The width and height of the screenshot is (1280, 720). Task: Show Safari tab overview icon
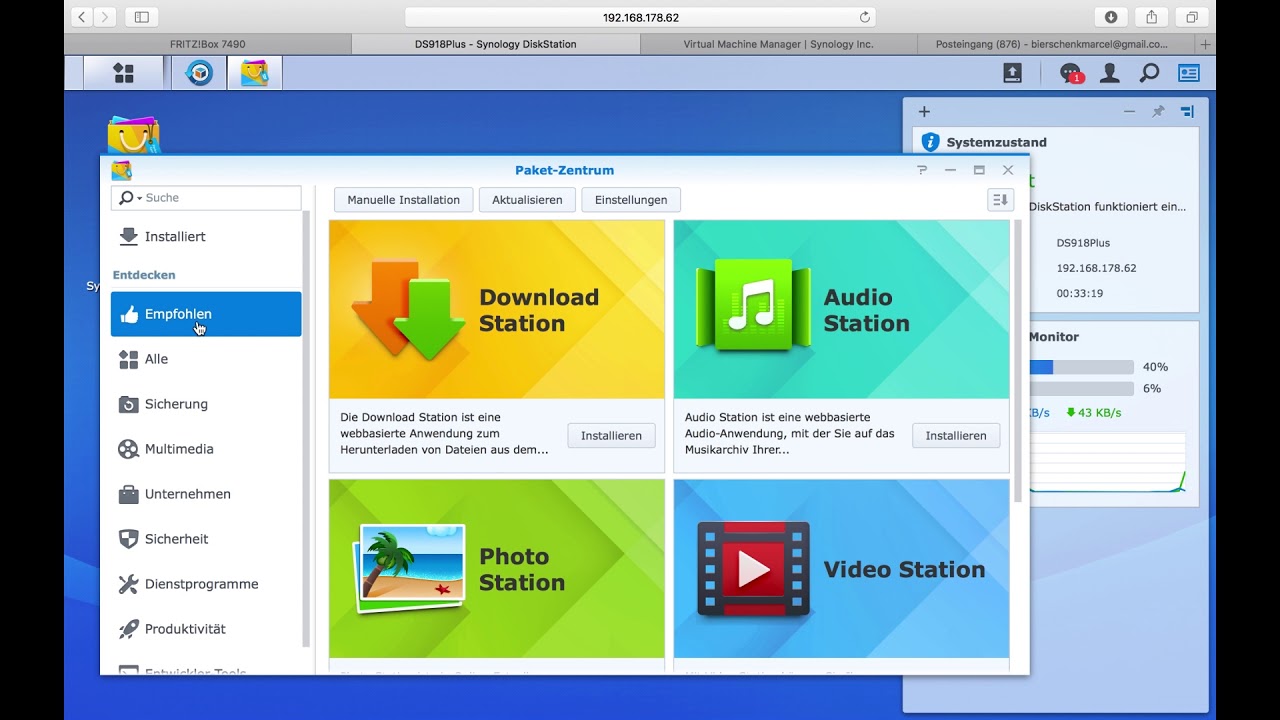pos(1192,17)
